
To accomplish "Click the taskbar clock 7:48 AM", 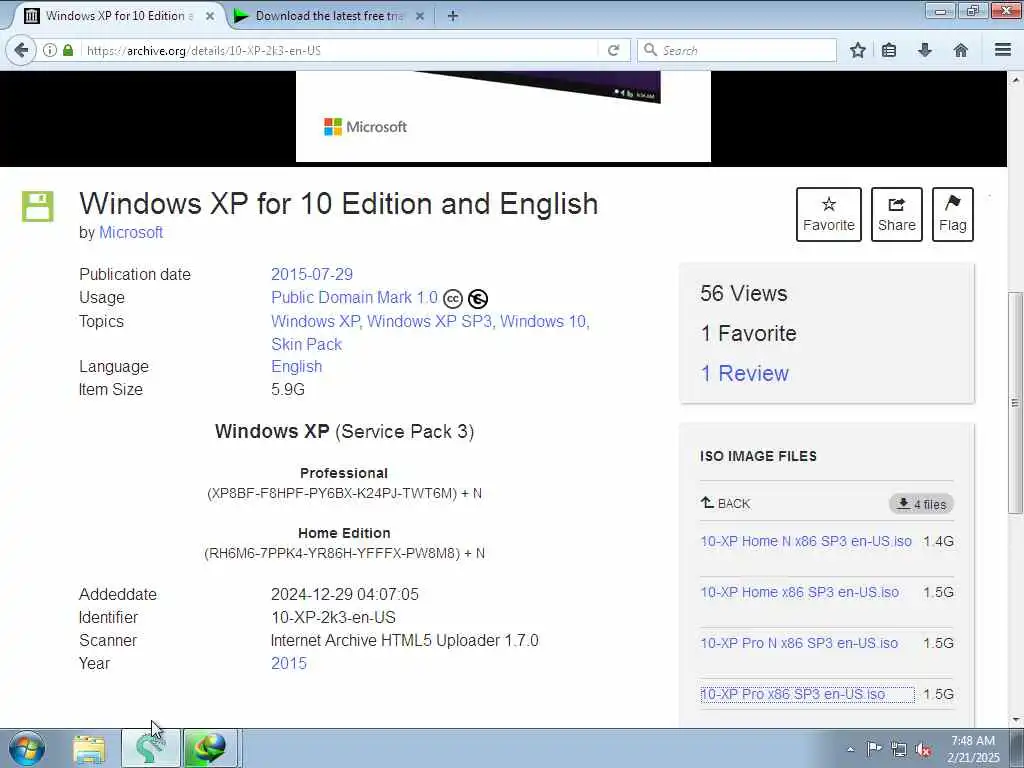I will (973, 741).
